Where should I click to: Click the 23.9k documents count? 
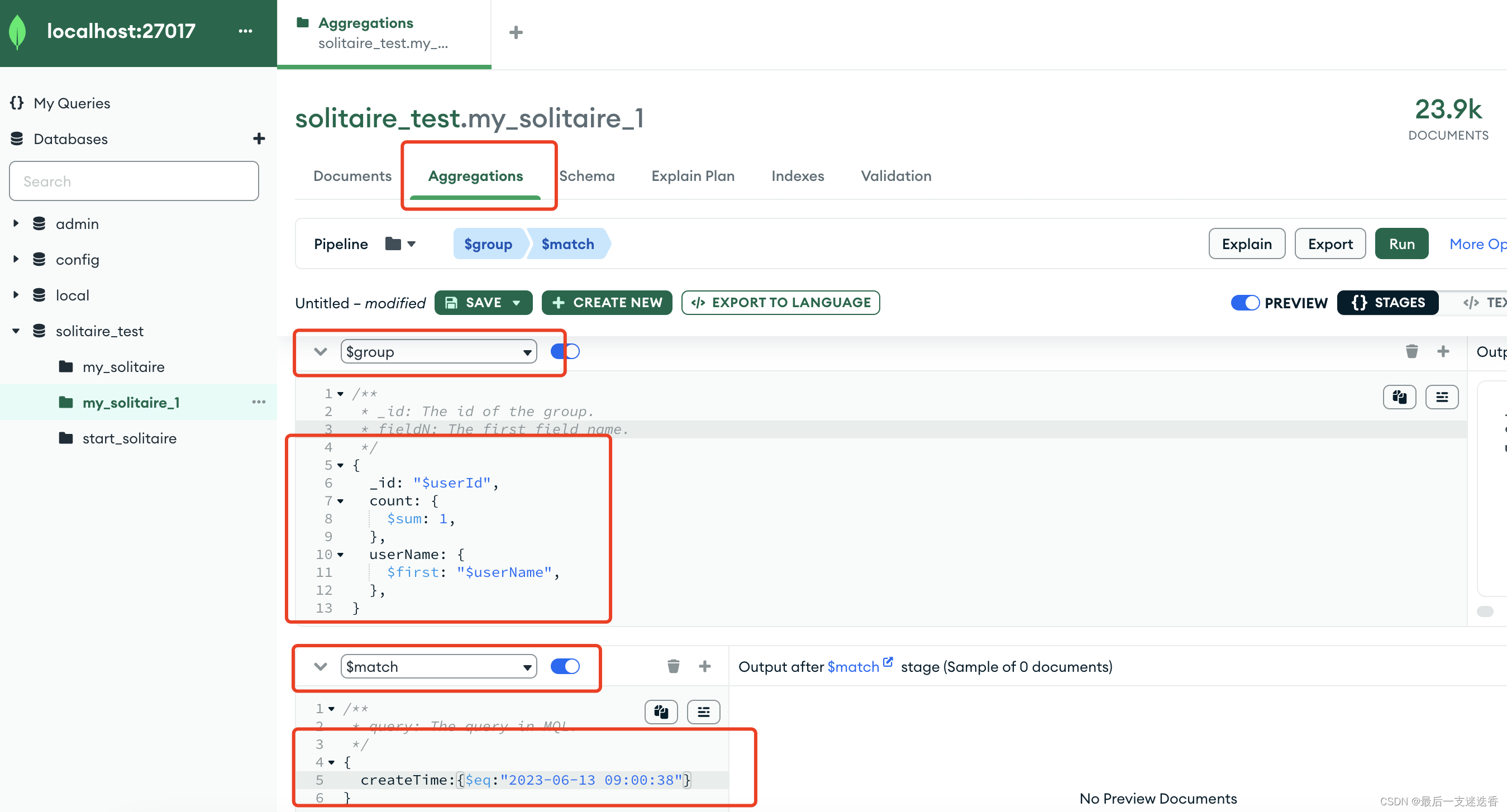tap(1448, 109)
